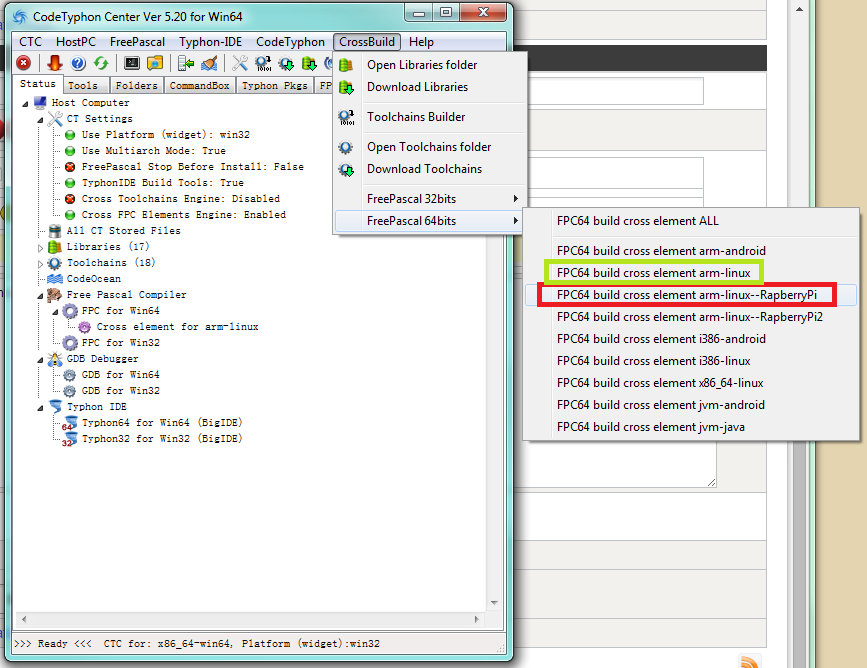Open help via blue question mark icon
This screenshot has width=867, height=668.
point(78,63)
